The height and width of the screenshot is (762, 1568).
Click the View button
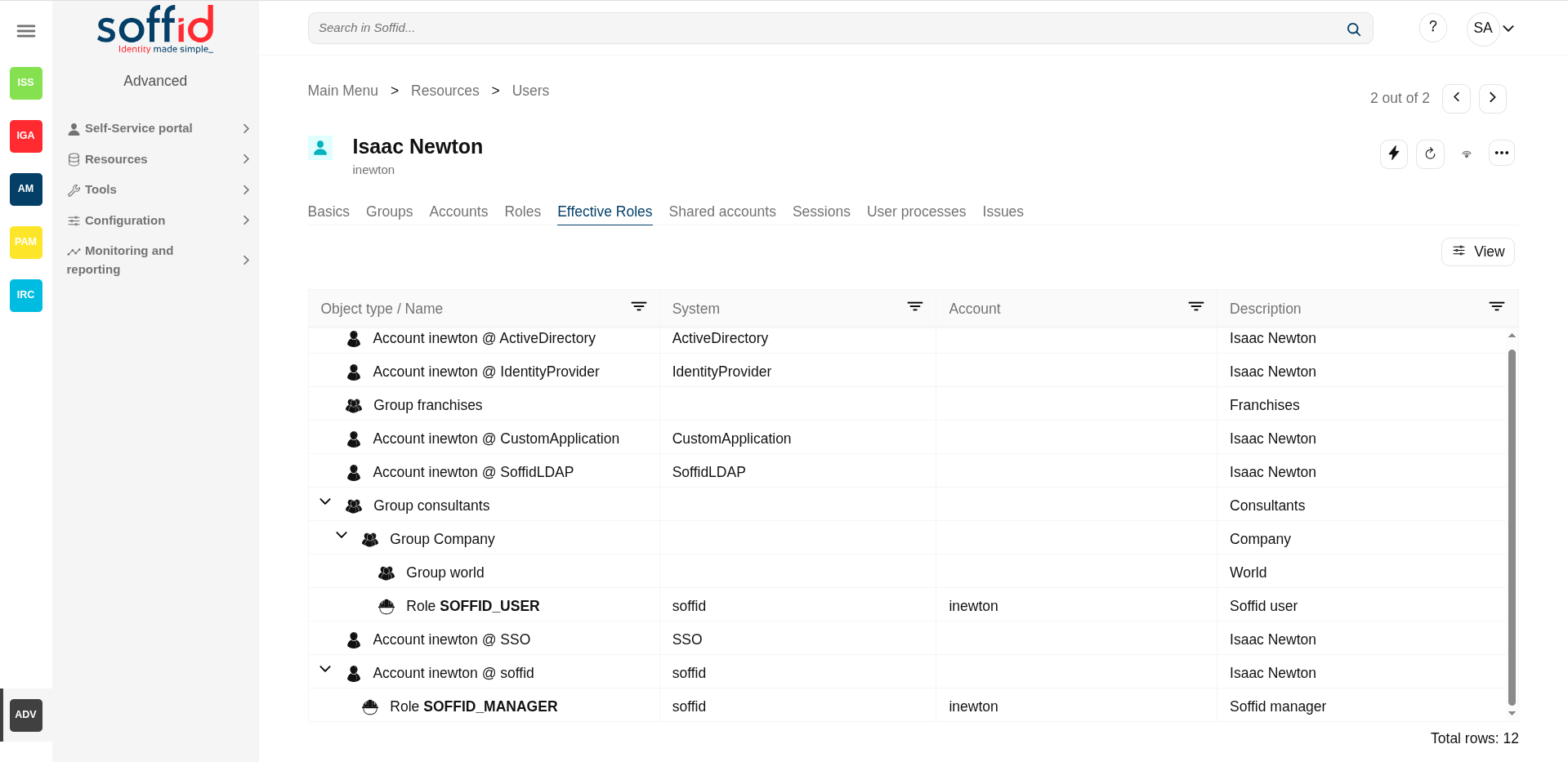tap(1478, 252)
